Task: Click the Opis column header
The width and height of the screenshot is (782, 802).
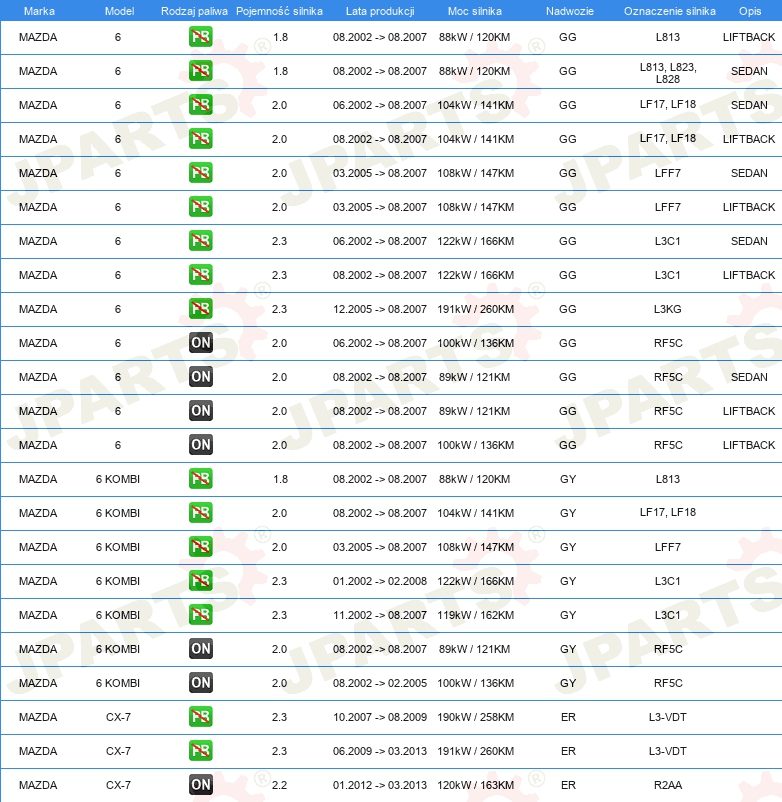Action: (750, 11)
